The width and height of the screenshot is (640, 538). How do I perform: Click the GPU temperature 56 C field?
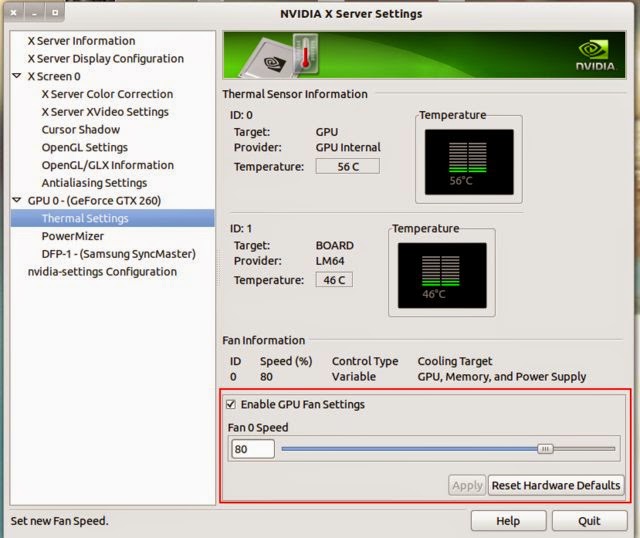(348, 167)
